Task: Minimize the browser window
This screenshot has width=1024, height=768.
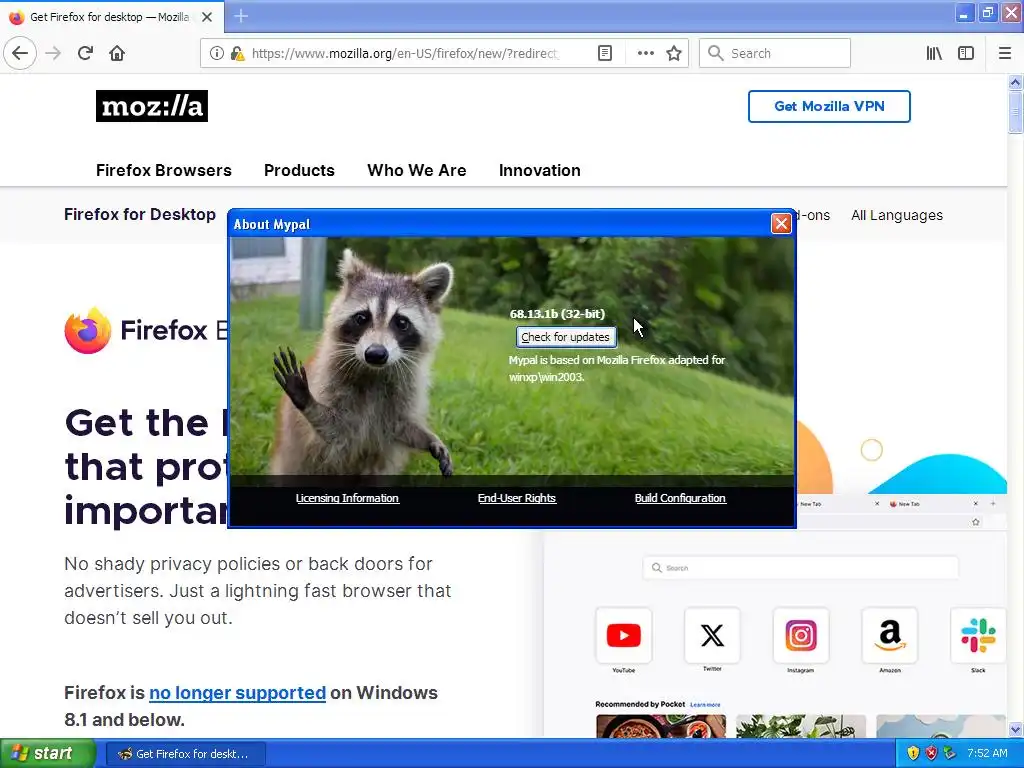Action: pyautogui.click(x=964, y=13)
